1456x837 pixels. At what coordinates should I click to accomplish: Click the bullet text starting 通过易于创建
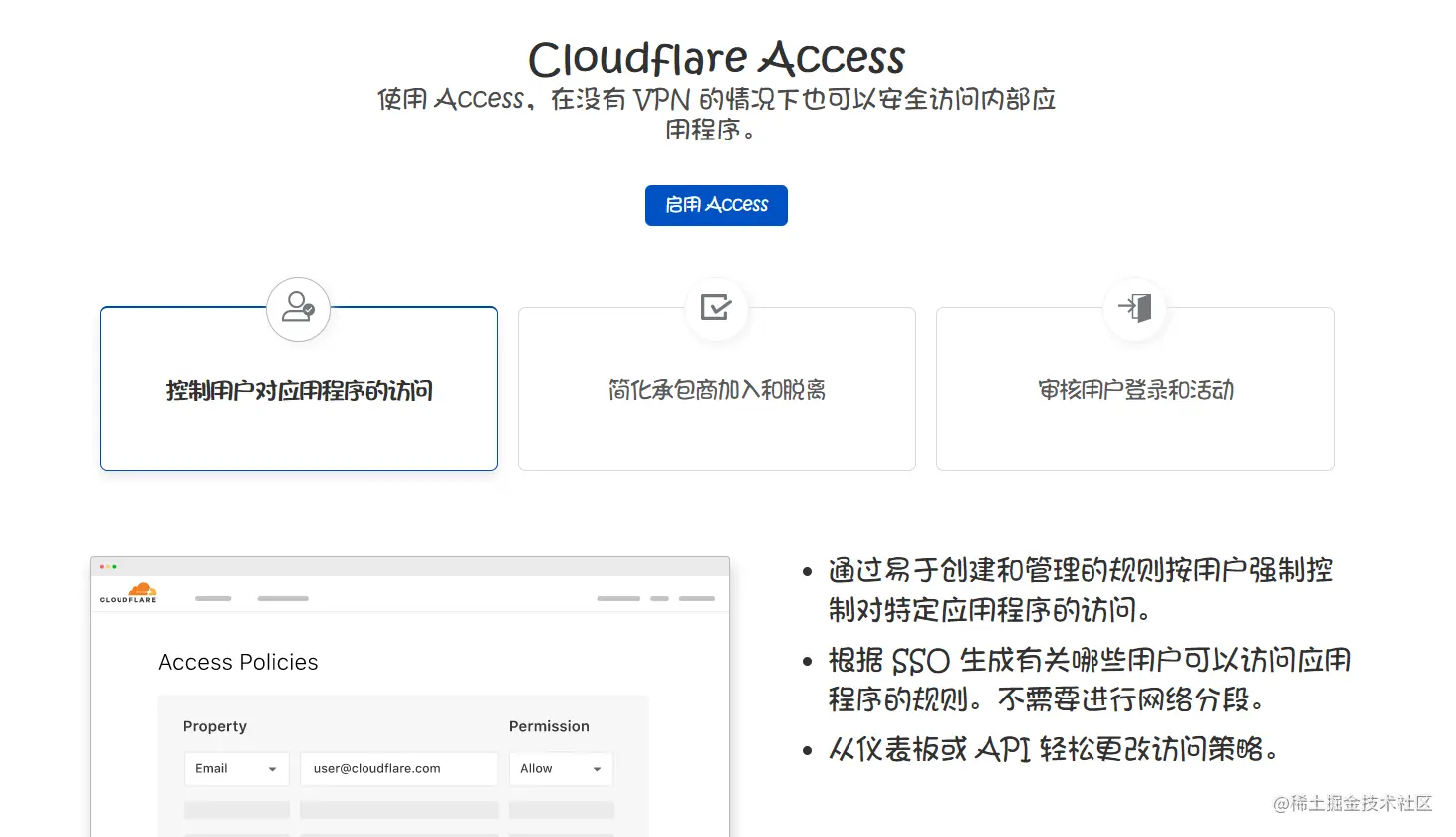[1081, 590]
